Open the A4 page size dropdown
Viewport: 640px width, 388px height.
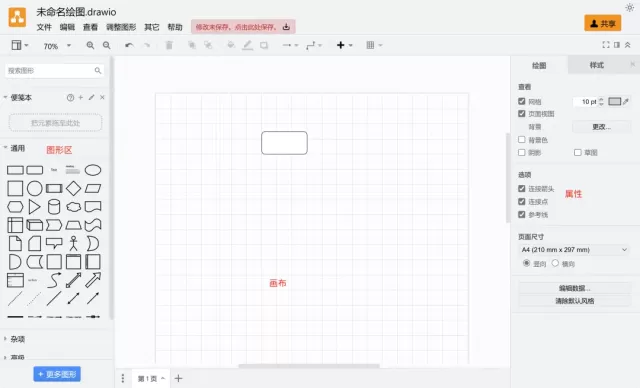(x=574, y=250)
